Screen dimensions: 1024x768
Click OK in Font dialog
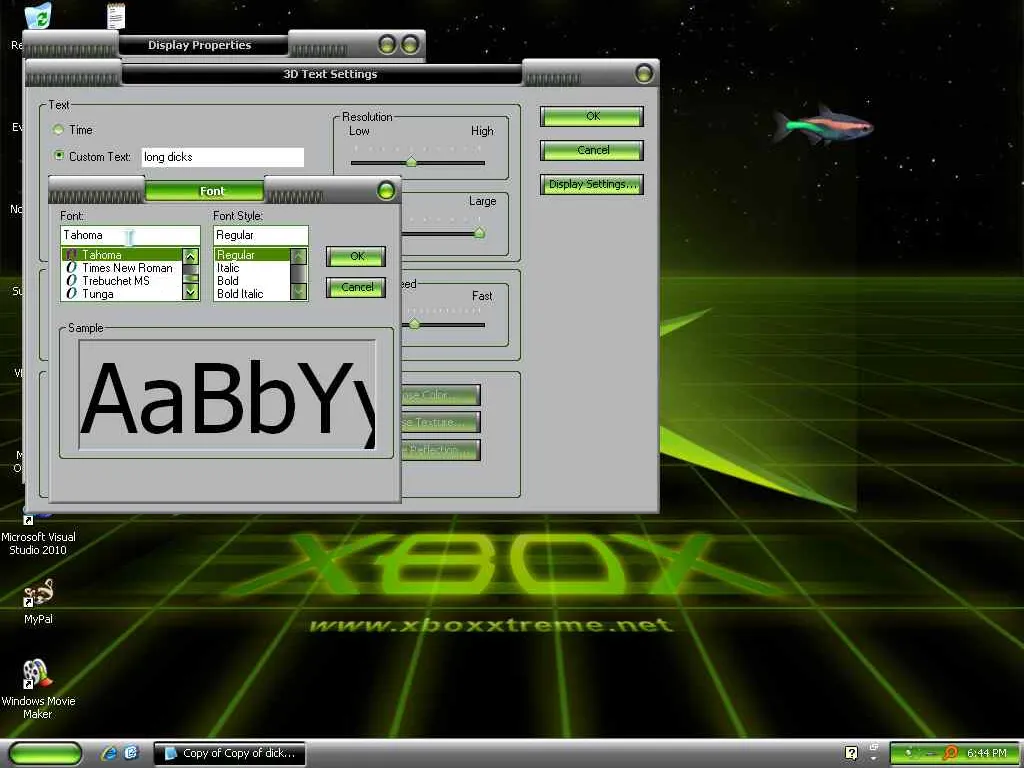(x=356, y=256)
